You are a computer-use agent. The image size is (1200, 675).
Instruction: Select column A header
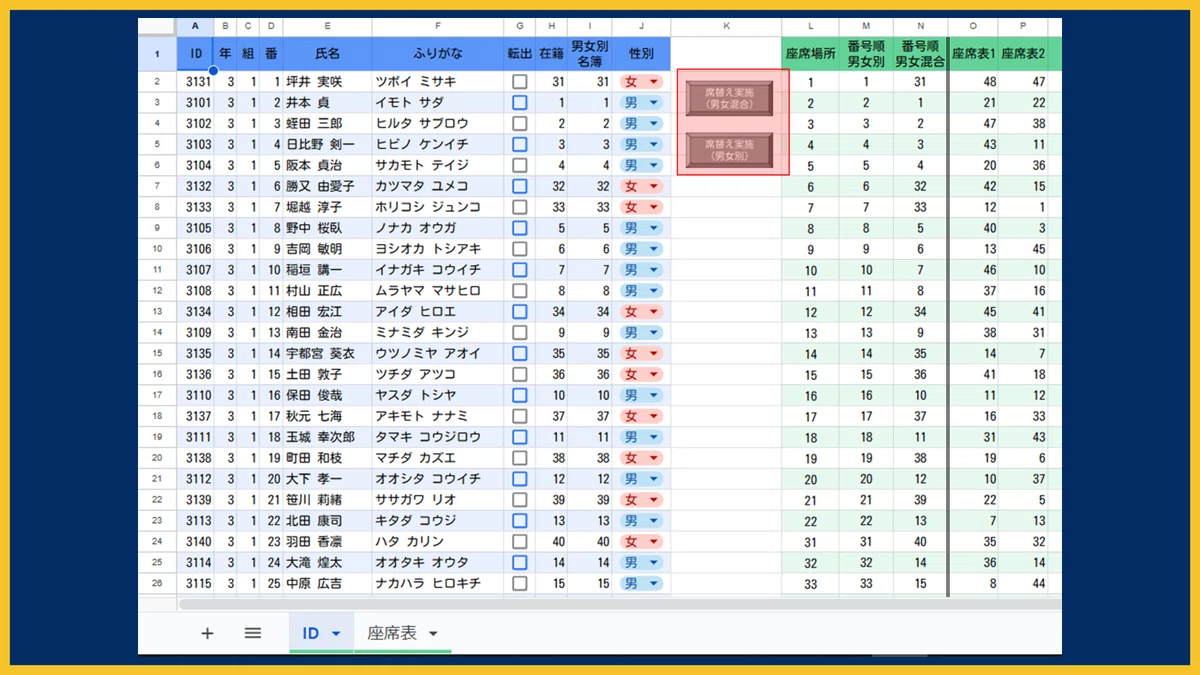tap(195, 27)
